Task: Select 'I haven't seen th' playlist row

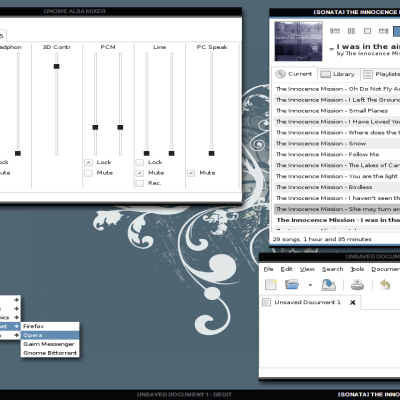Action: 337,198
